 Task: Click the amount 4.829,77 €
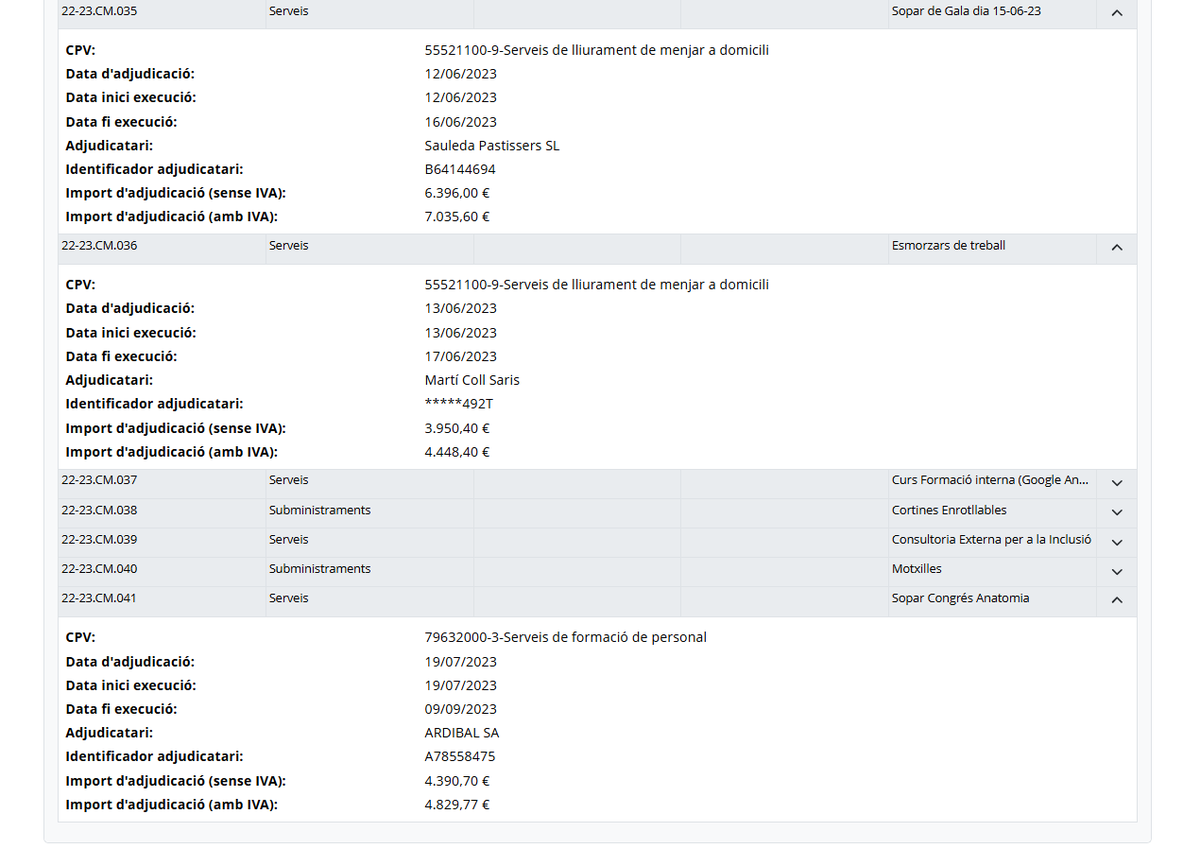click(457, 804)
